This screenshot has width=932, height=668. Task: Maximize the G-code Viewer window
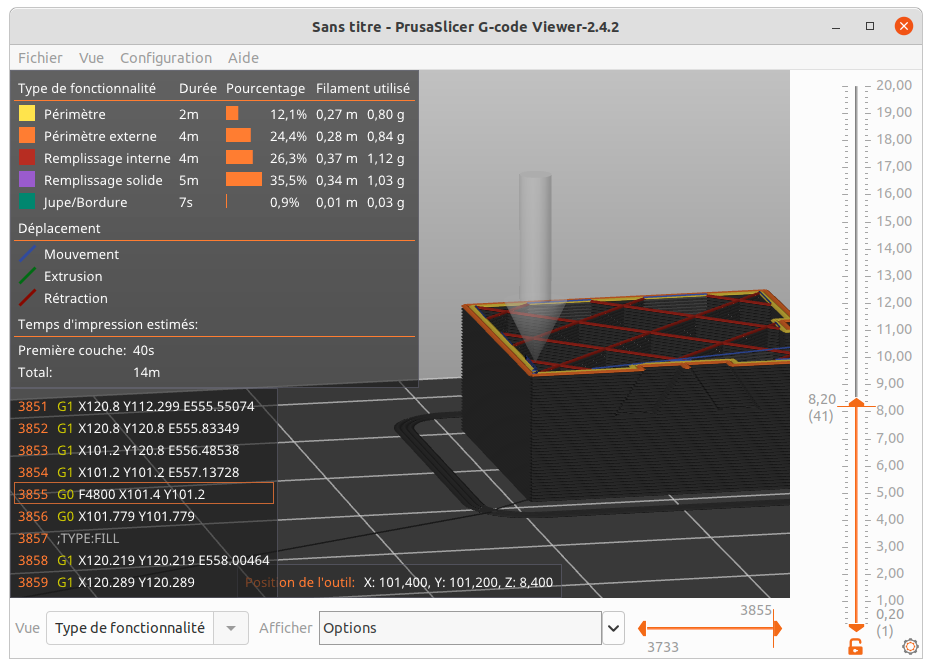click(x=870, y=26)
